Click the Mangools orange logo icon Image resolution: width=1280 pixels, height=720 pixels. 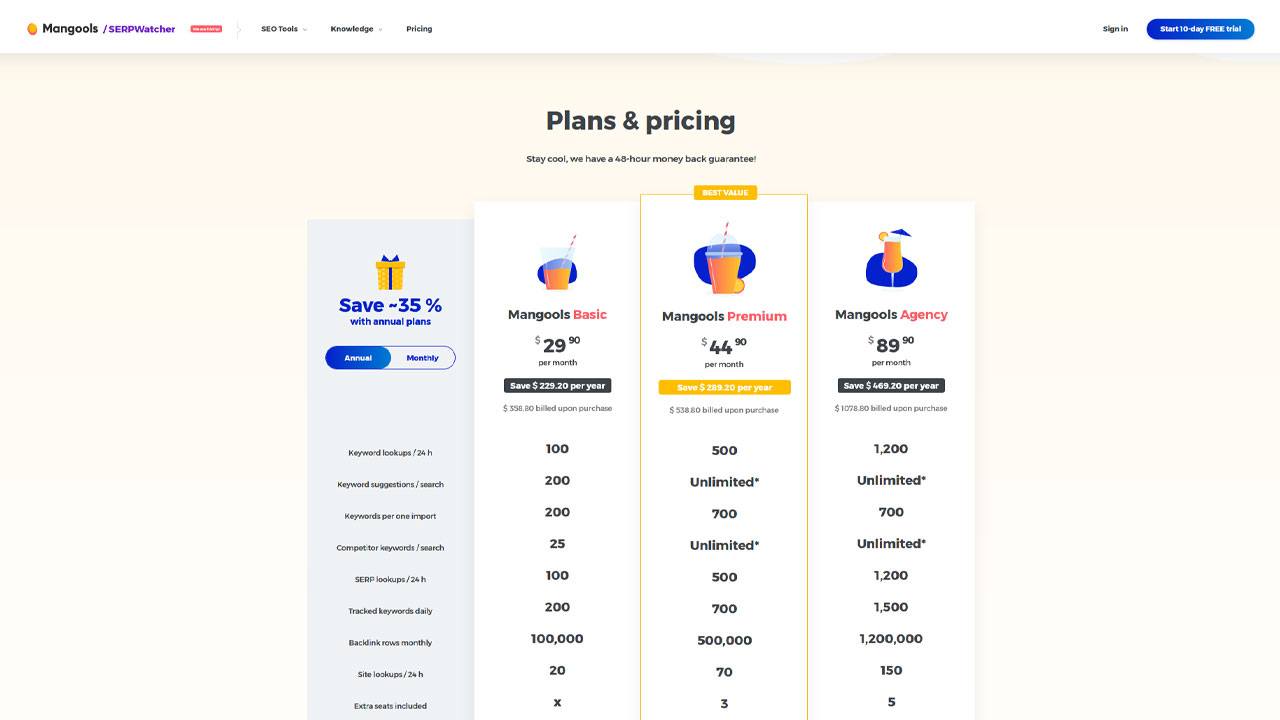(x=32, y=29)
